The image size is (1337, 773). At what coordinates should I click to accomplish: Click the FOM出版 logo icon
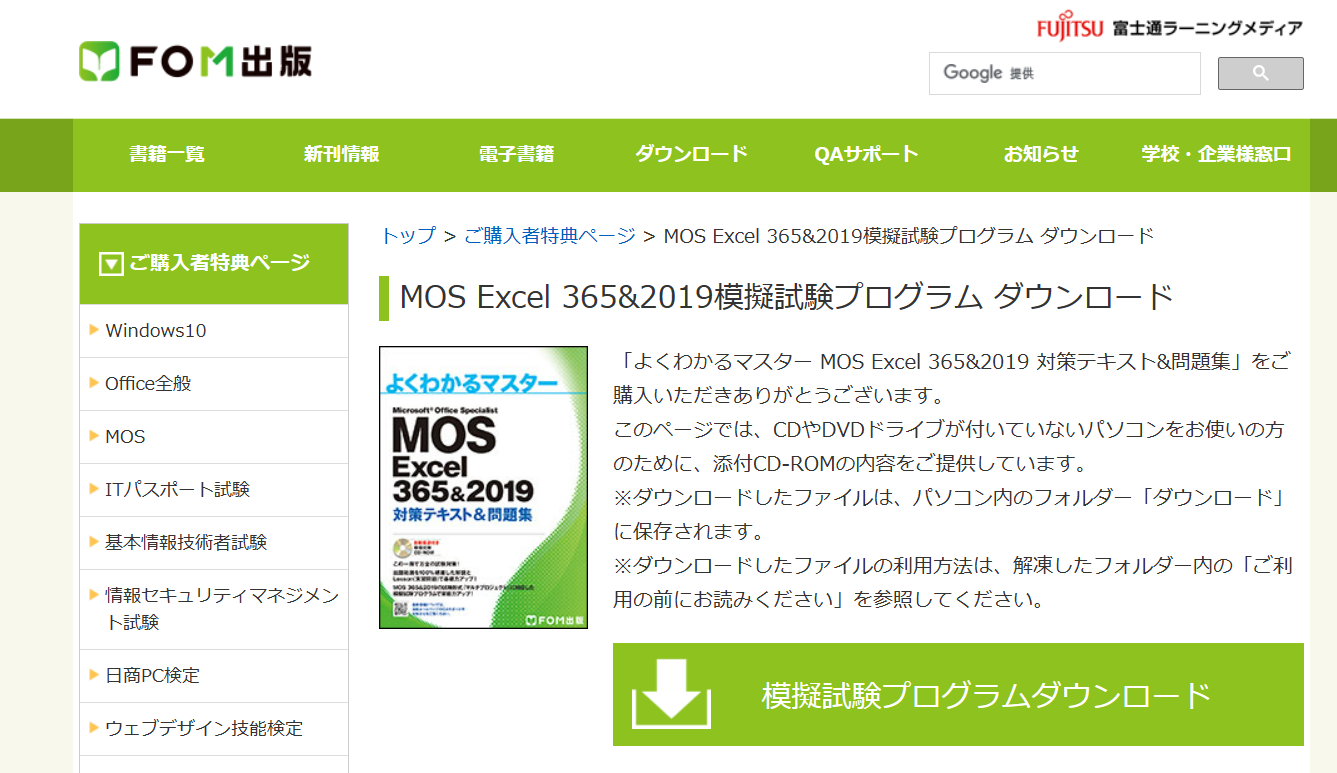(97, 60)
